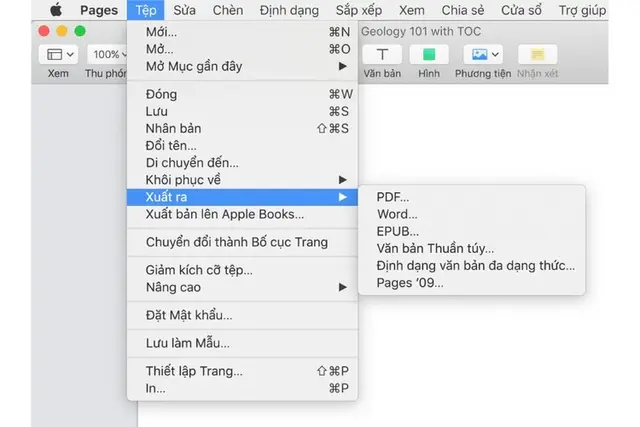Image resolution: width=640 pixels, height=427 pixels.
Task: Open the Pages app menu
Action: 99,10
